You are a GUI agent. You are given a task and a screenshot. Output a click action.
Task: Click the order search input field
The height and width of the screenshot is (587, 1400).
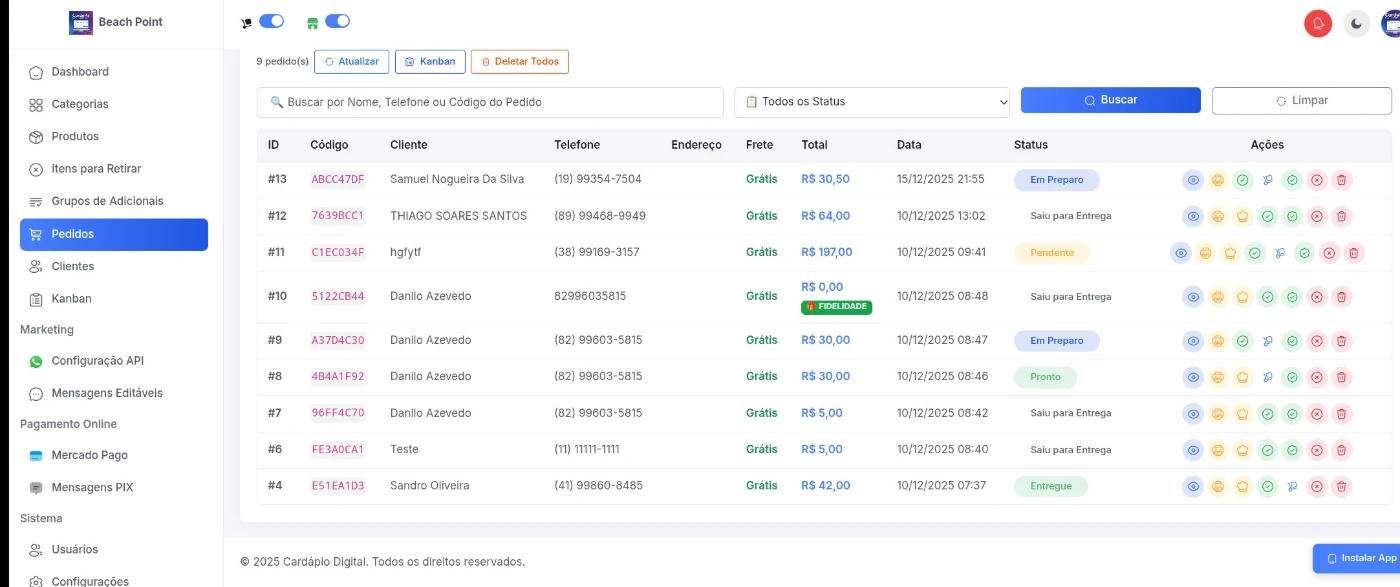(490, 102)
